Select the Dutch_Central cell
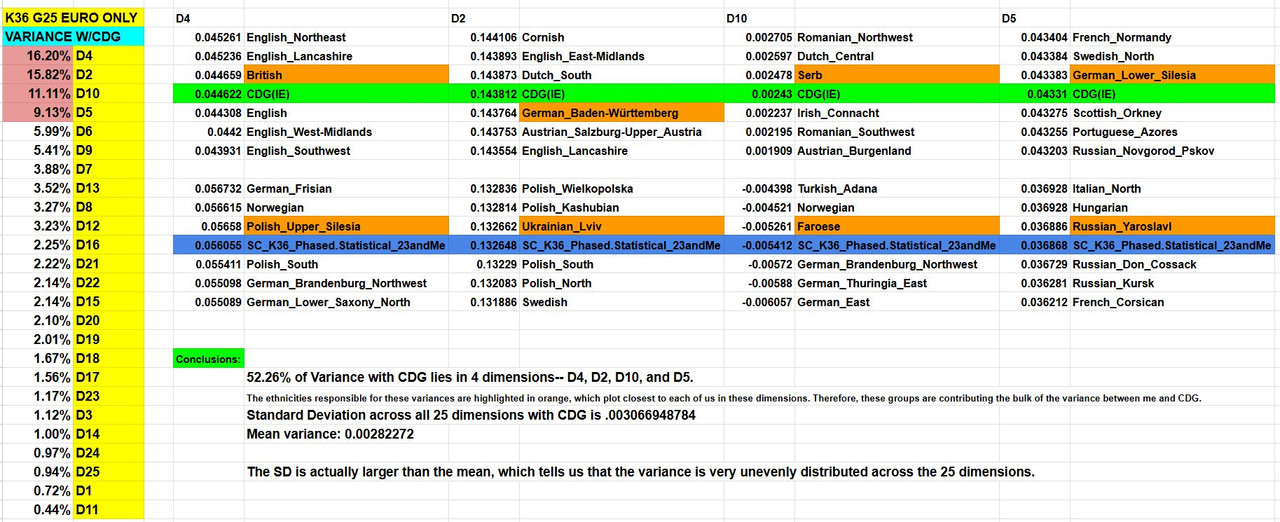 tap(897, 56)
